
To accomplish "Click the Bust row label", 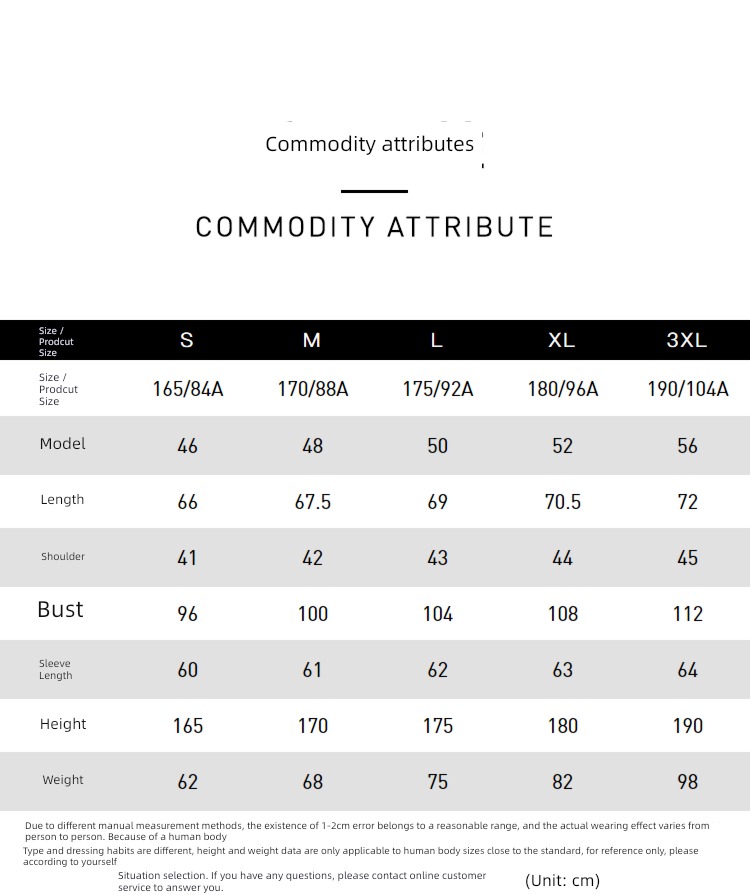I will [61, 610].
